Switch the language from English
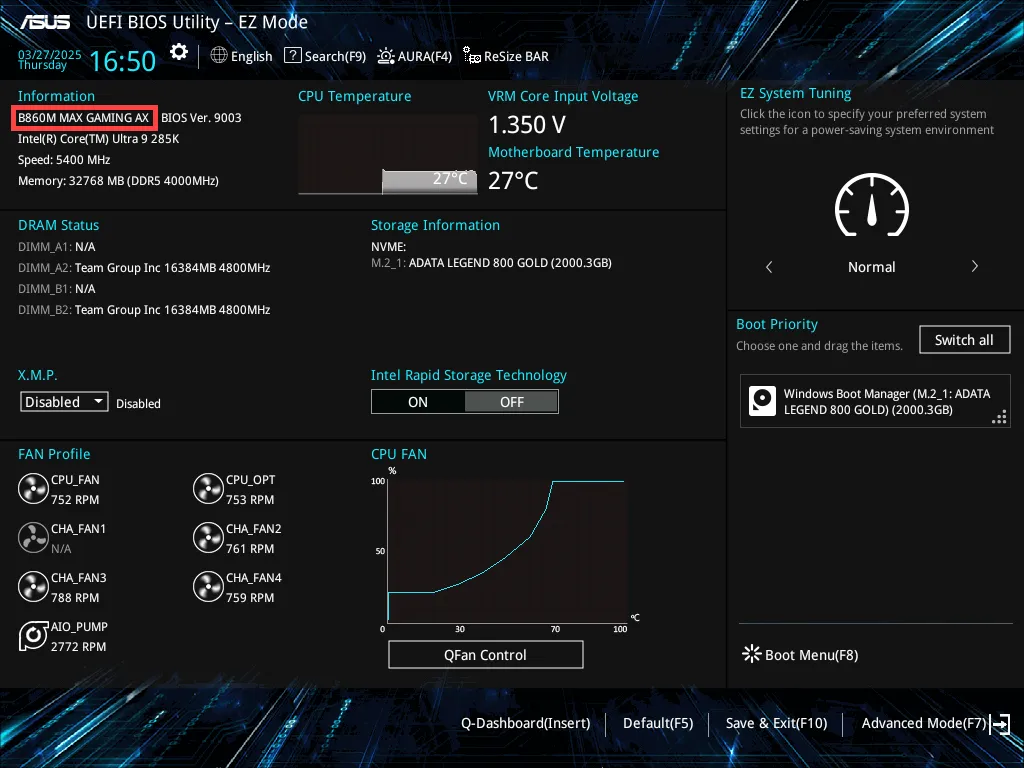Screen dimensions: 1024x768 point(241,56)
